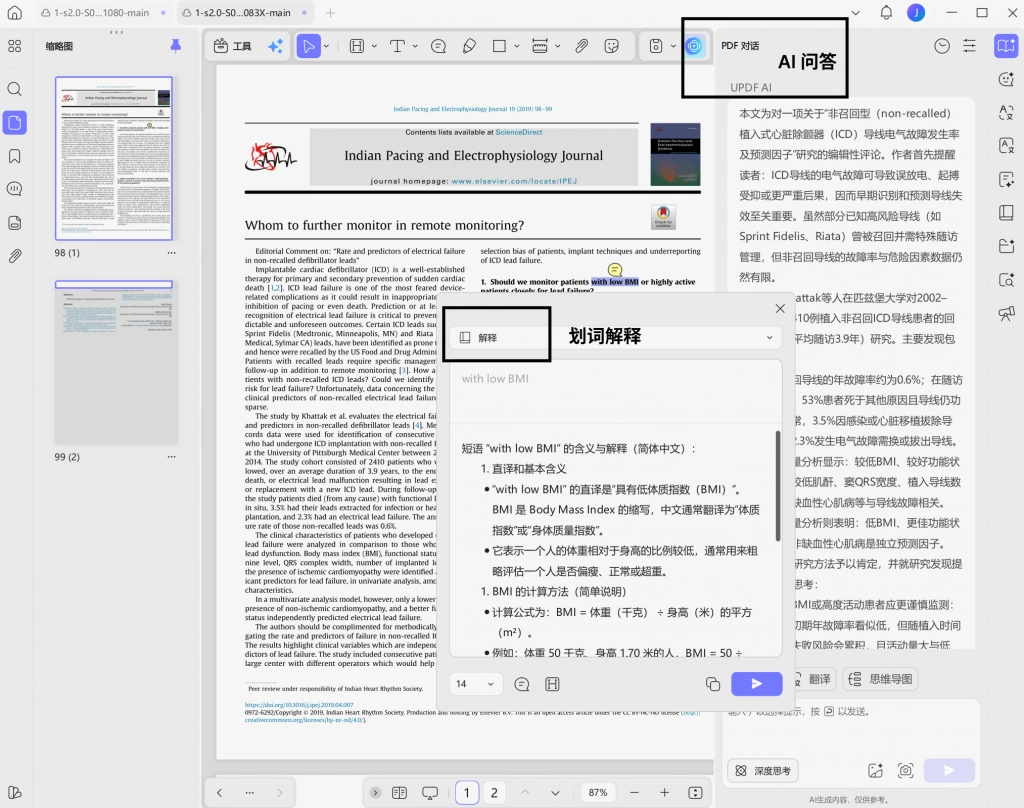1024x808 pixels.
Task: Select the highlighter pen tool
Action: click(x=469, y=46)
